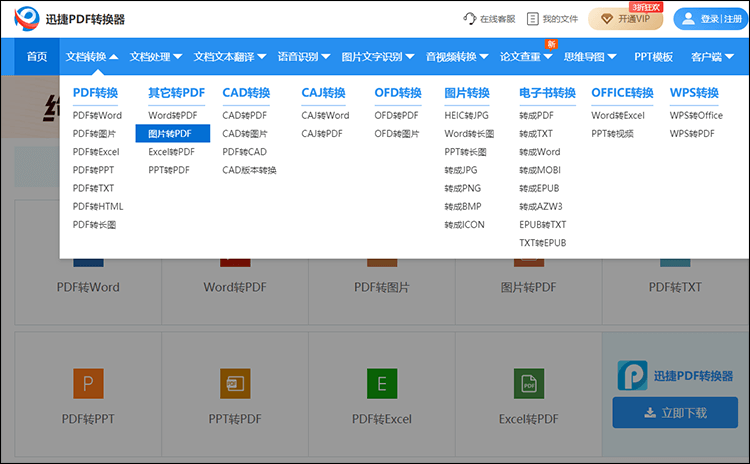Select CAD版本转换 menu entry
This screenshot has width=750, height=464.
pyautogui.click(x=249, y=170)
